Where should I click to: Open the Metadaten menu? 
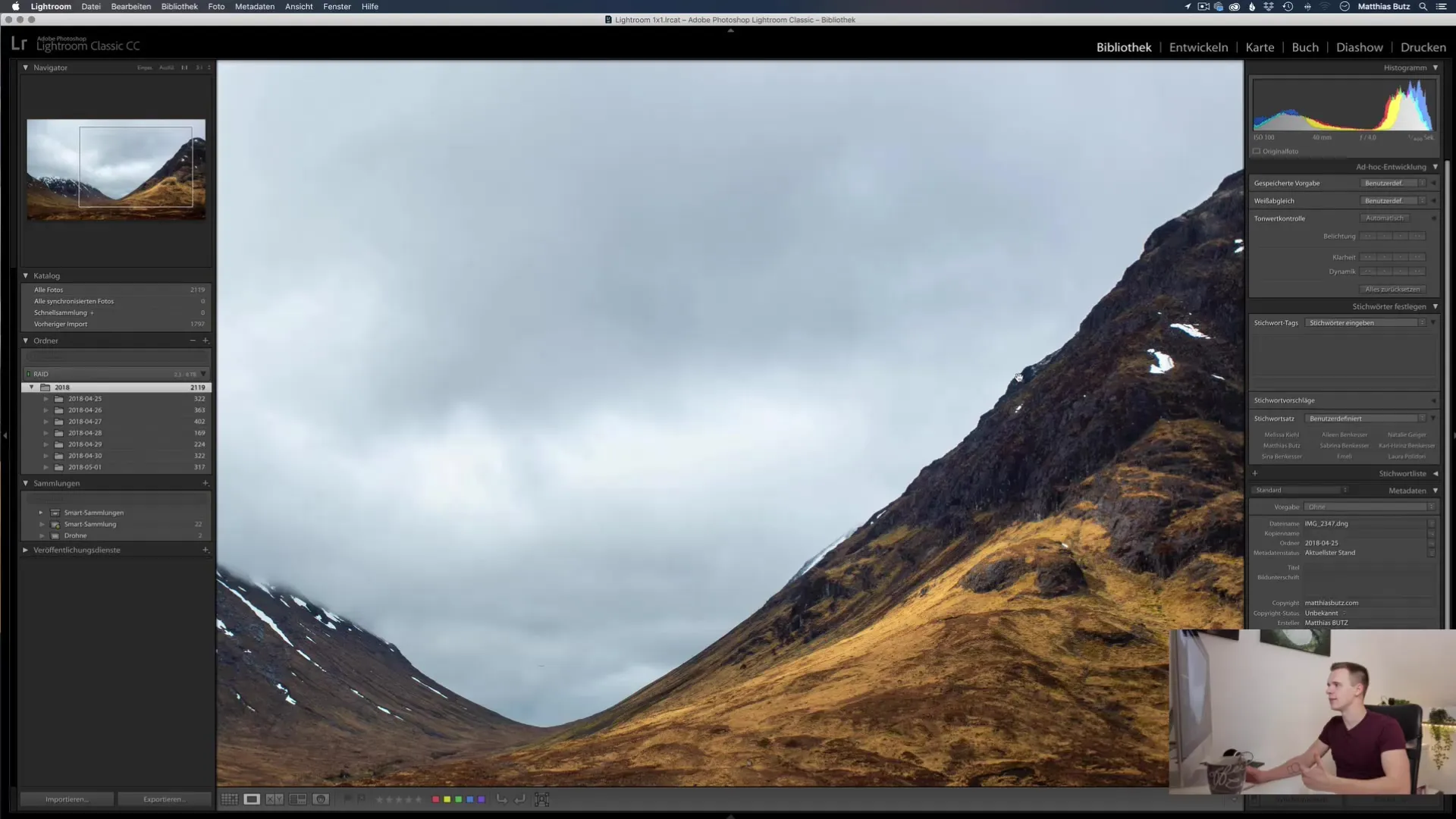[x=255, y=7]
